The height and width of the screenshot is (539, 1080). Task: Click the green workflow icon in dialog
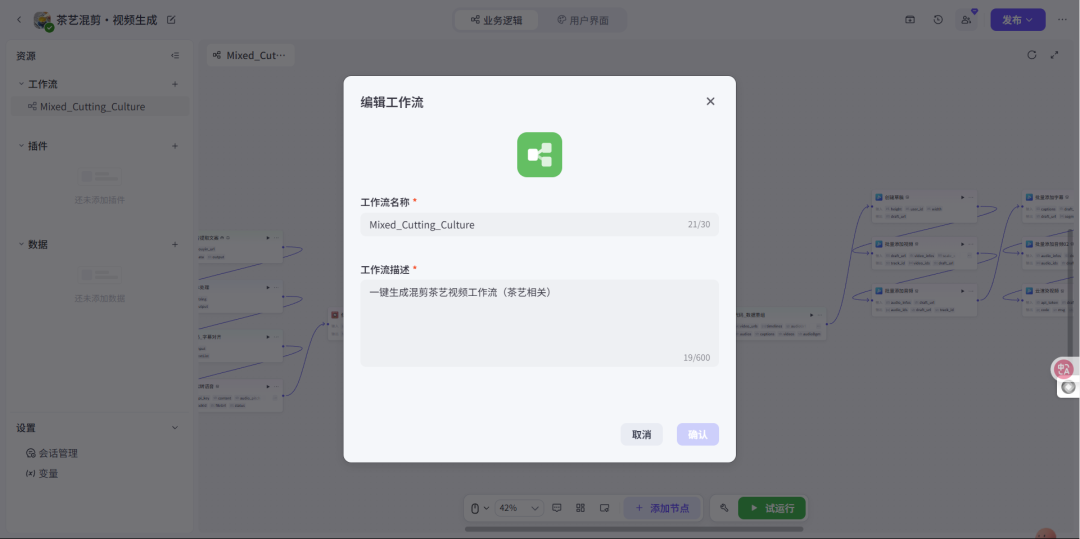pyautogui.click(x=539, y=154)
